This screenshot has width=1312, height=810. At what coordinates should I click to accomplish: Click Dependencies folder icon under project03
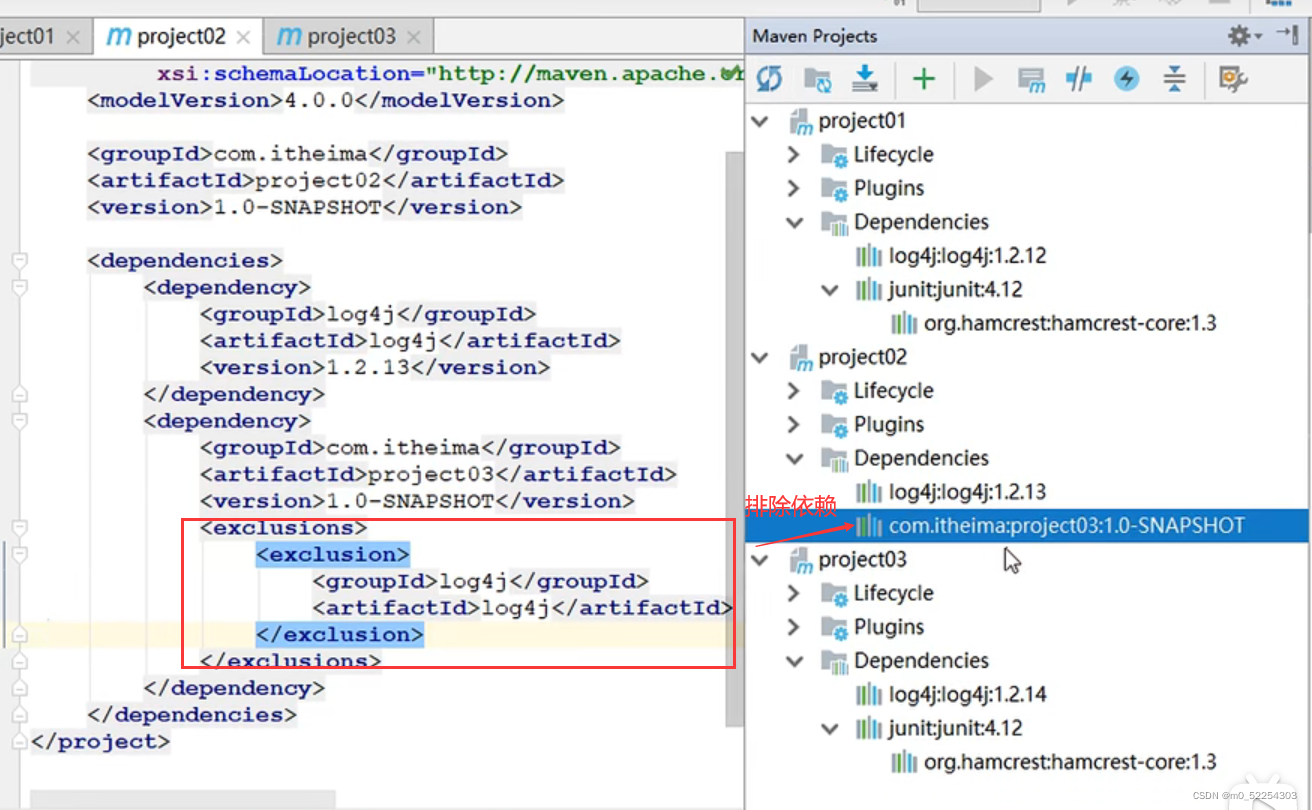834,661
